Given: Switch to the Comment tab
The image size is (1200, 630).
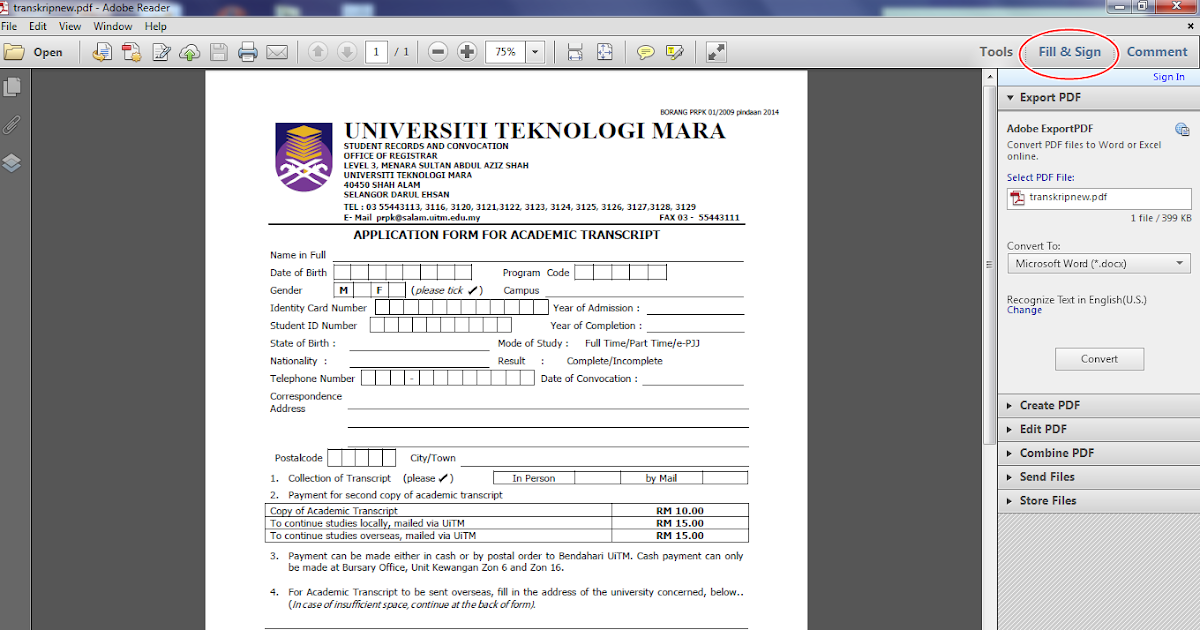Looking at the screenshot, I should pyautogui.click(x=1156, y=51).
